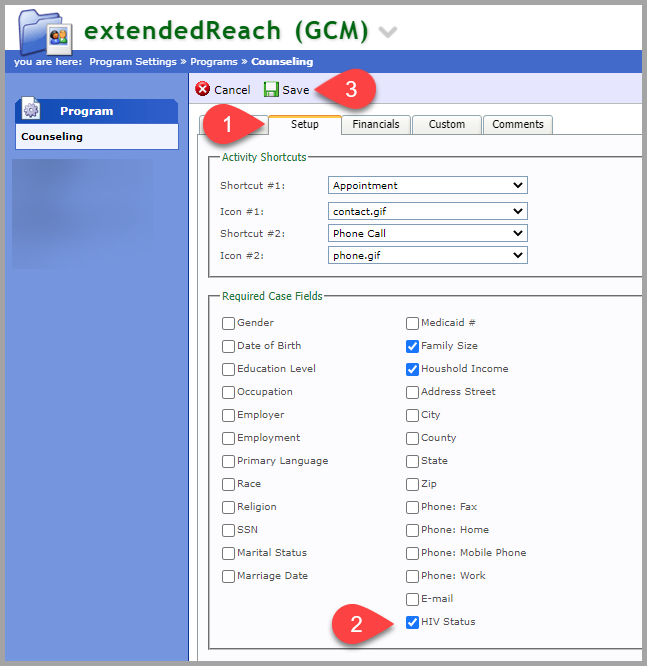Check the Employer checkbox
647x666 pixels.
coord(228,415)
